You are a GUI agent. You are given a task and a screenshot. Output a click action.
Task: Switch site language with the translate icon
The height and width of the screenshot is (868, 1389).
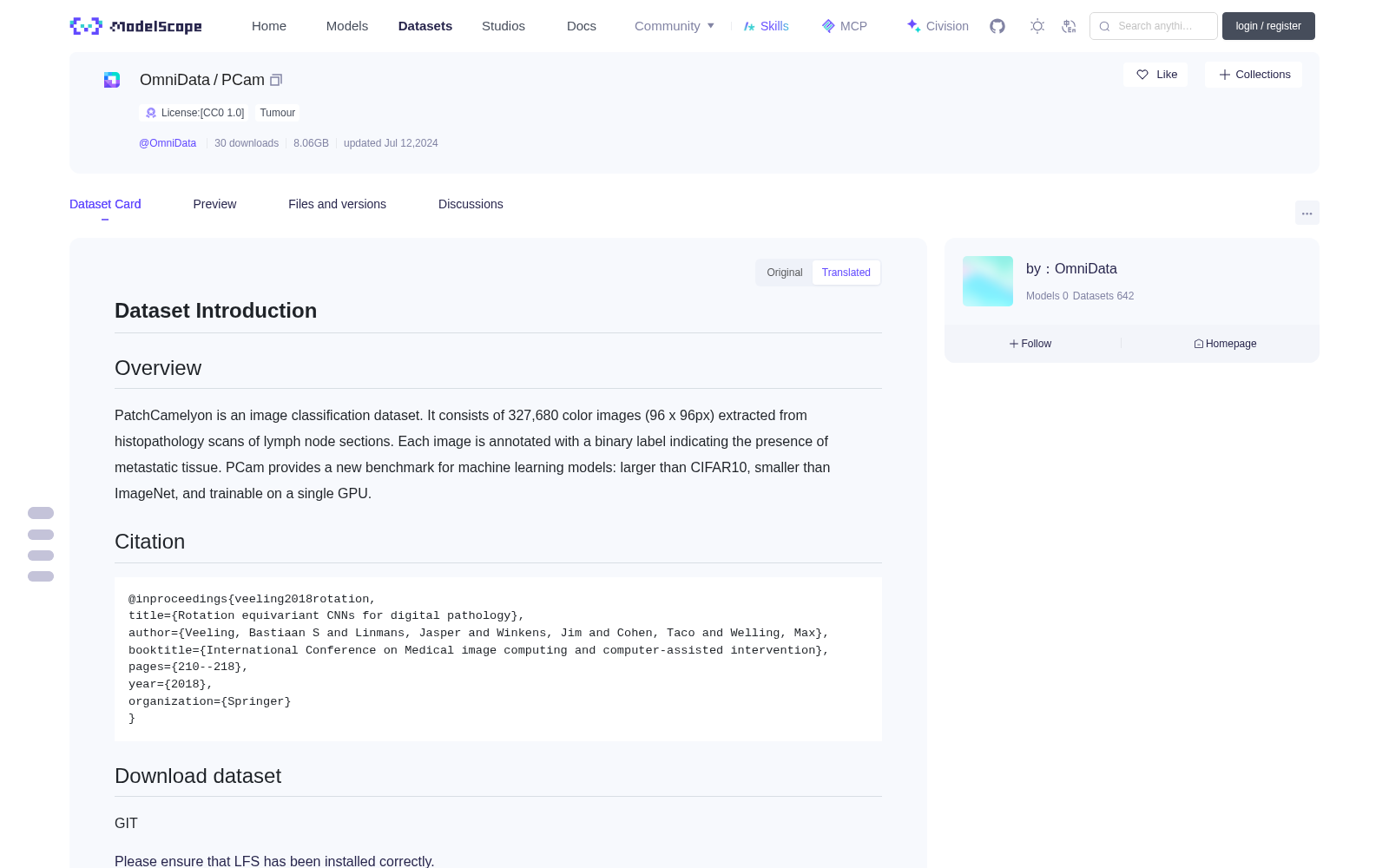pyautogui.click(x=1070, y=26)
